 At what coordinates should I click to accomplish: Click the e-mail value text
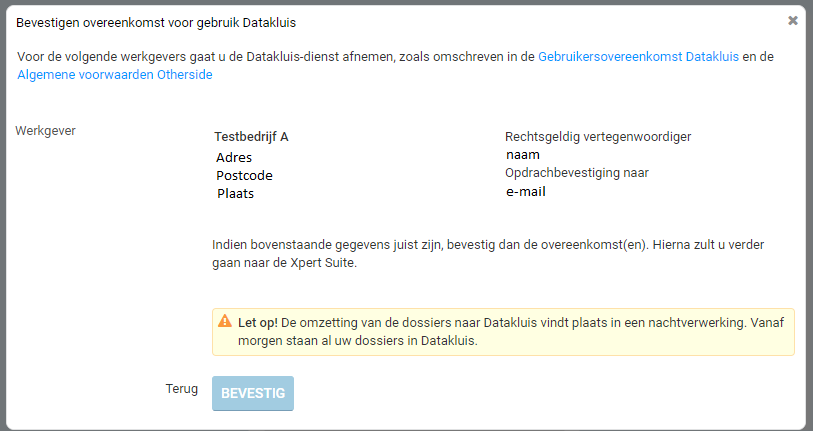coord(526,192)
